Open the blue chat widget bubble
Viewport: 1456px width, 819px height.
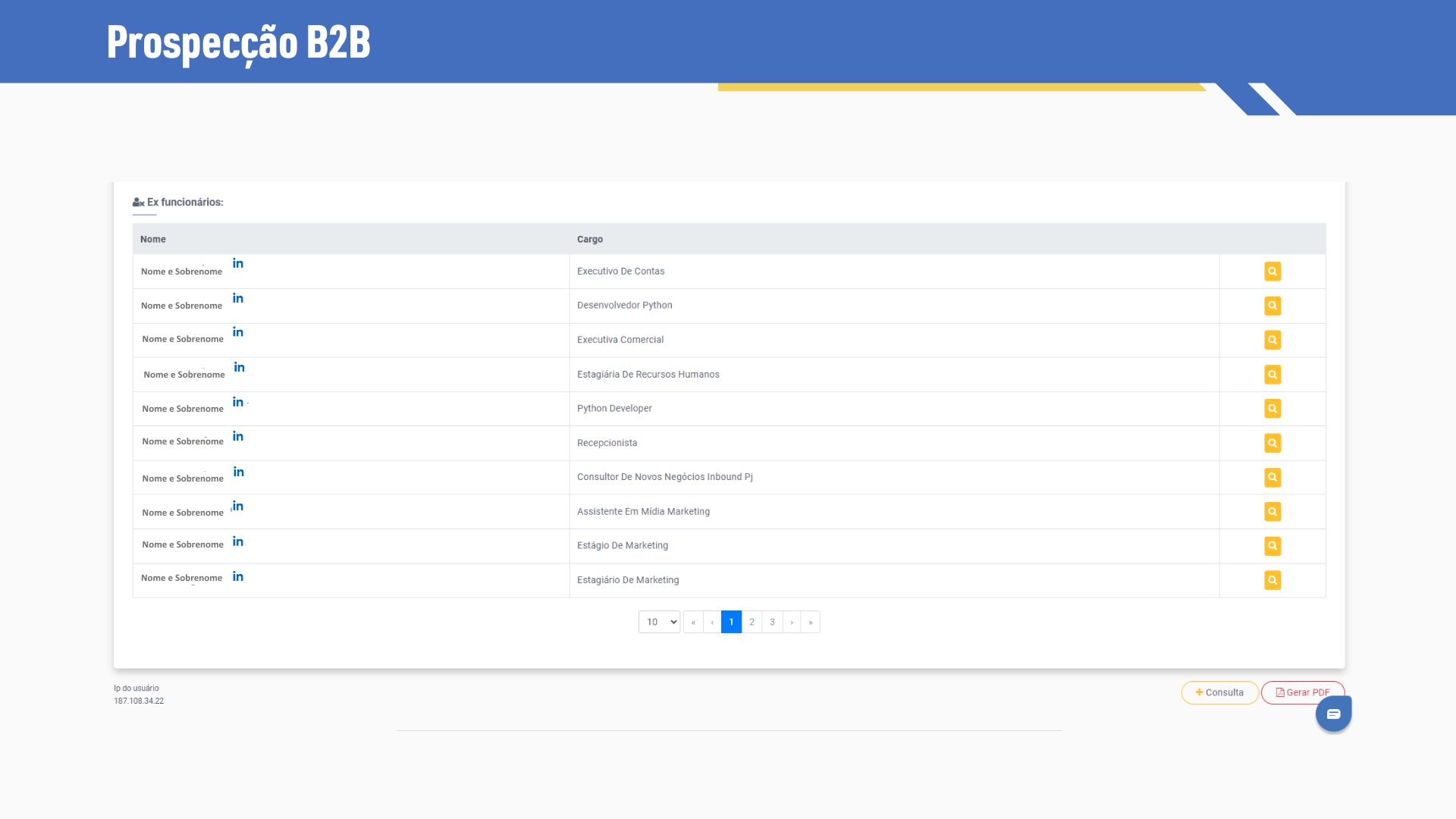pyautogui.click(x=1333, y=714)
